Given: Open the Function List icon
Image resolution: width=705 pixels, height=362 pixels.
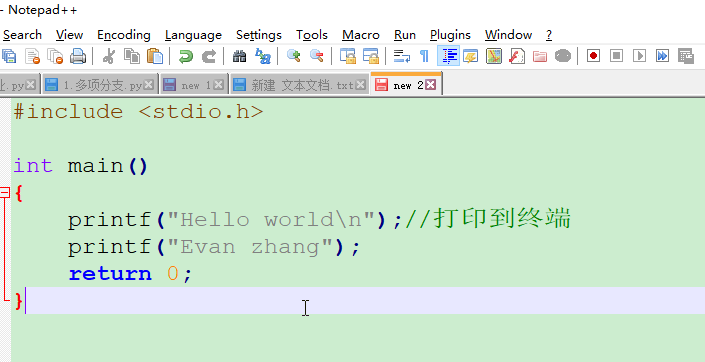Looking at the screenshot, I should 517,56.
